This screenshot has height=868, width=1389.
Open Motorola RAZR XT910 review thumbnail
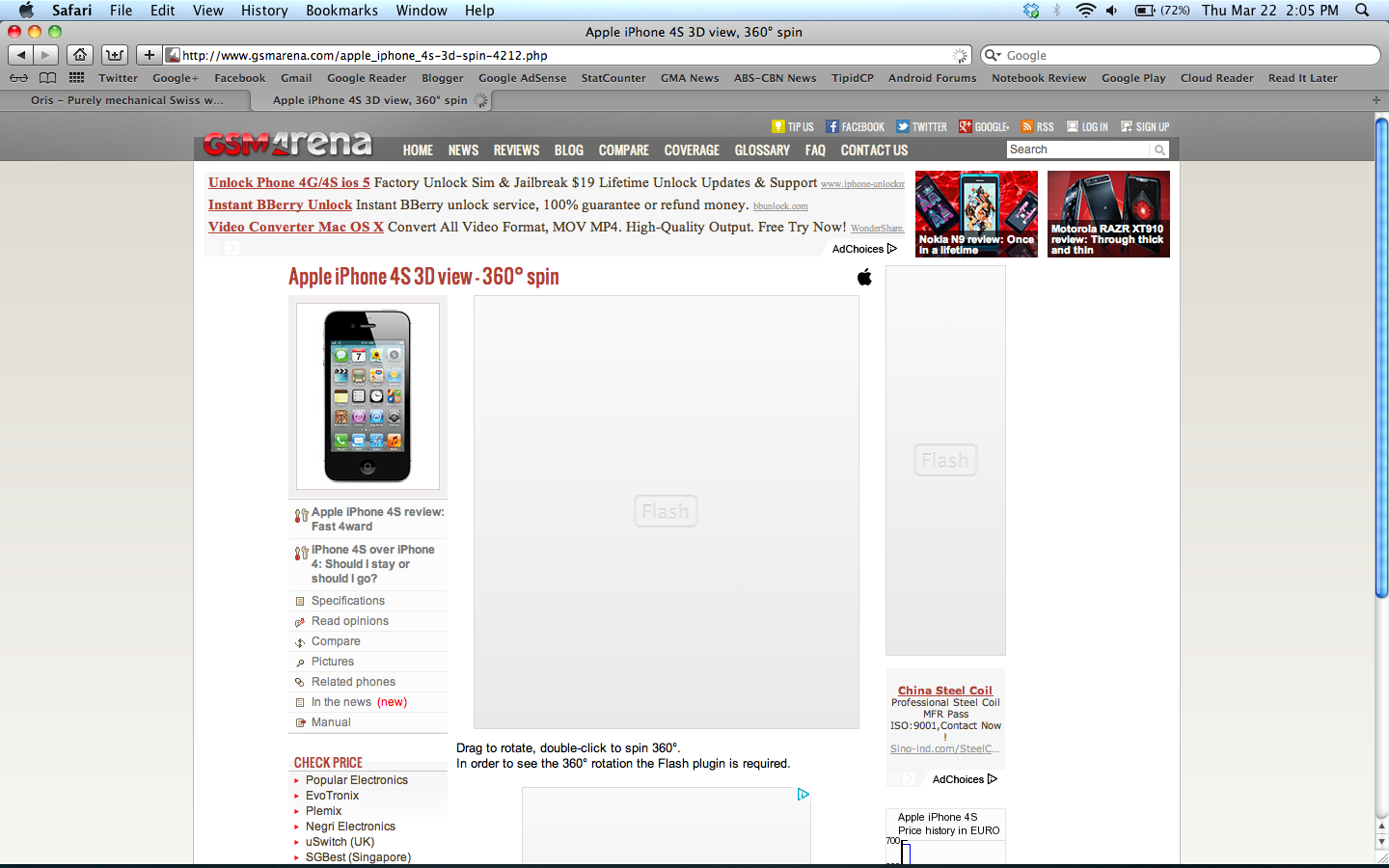(x=1108, y=214)
